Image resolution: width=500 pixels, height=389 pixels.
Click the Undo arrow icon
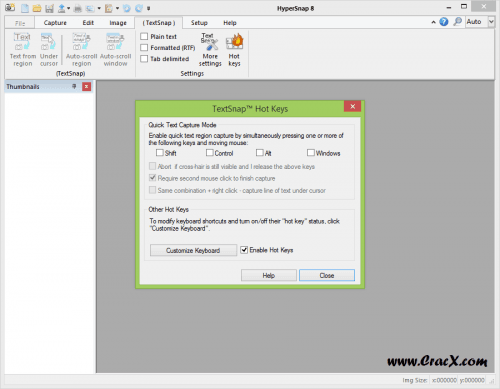pos(127,8)
